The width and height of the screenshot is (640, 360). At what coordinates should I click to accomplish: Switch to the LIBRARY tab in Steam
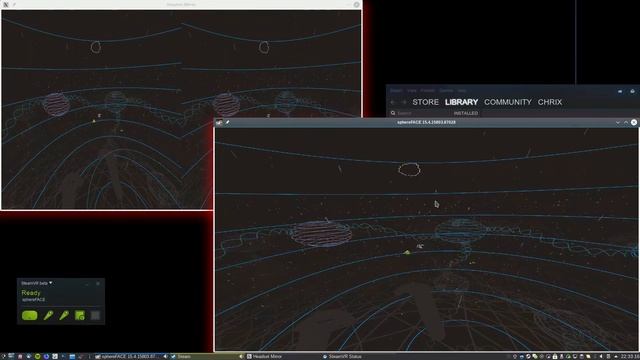click(461, 102)
